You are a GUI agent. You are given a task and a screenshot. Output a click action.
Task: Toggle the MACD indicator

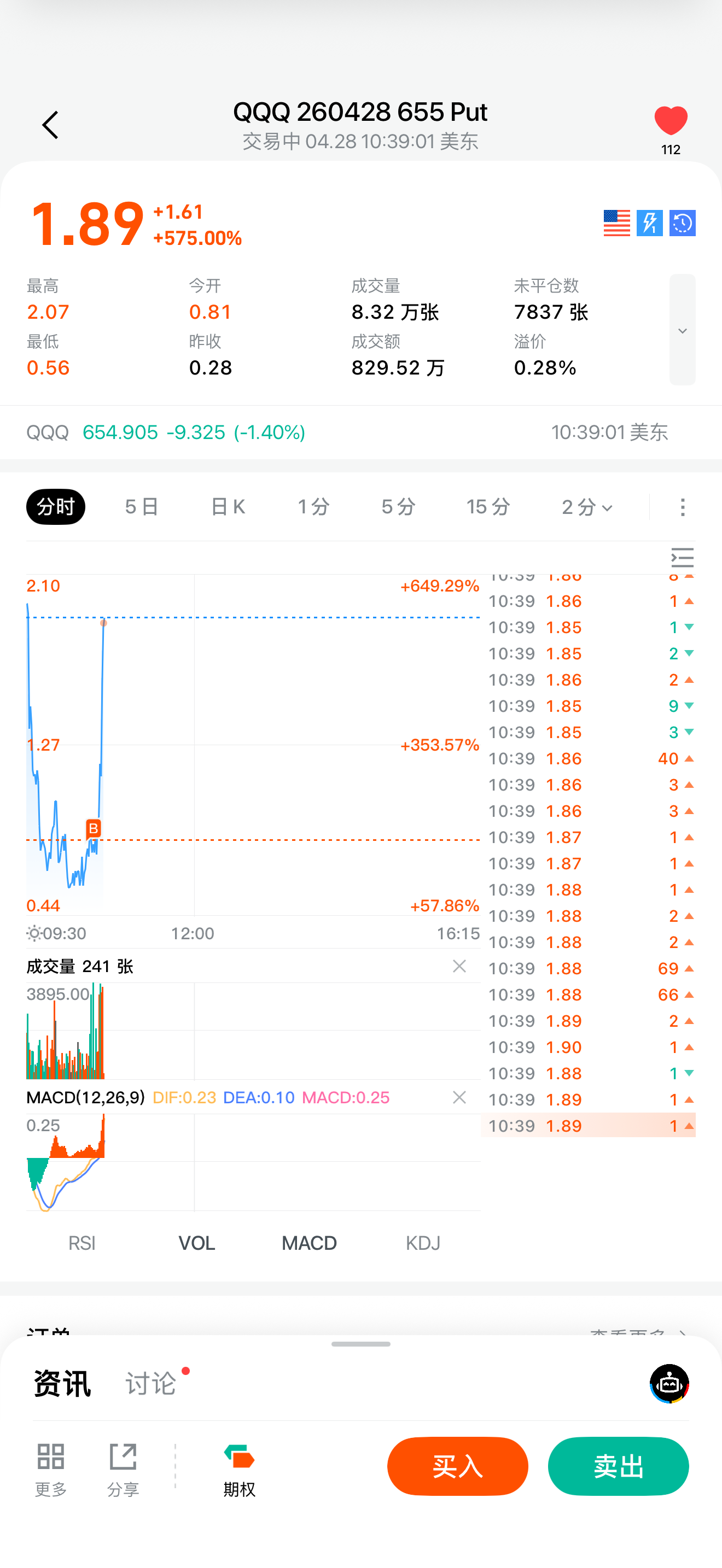click(x=308, y=1242)
